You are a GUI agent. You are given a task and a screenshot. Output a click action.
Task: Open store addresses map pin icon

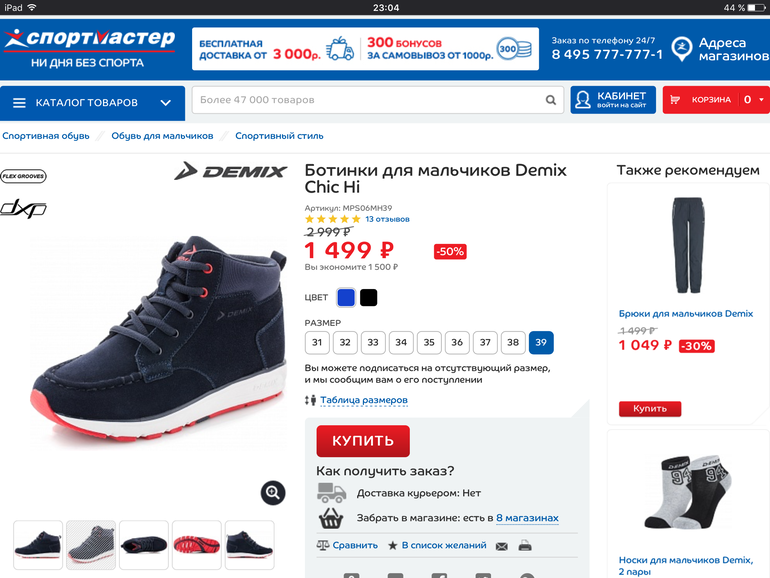[682, 49]
